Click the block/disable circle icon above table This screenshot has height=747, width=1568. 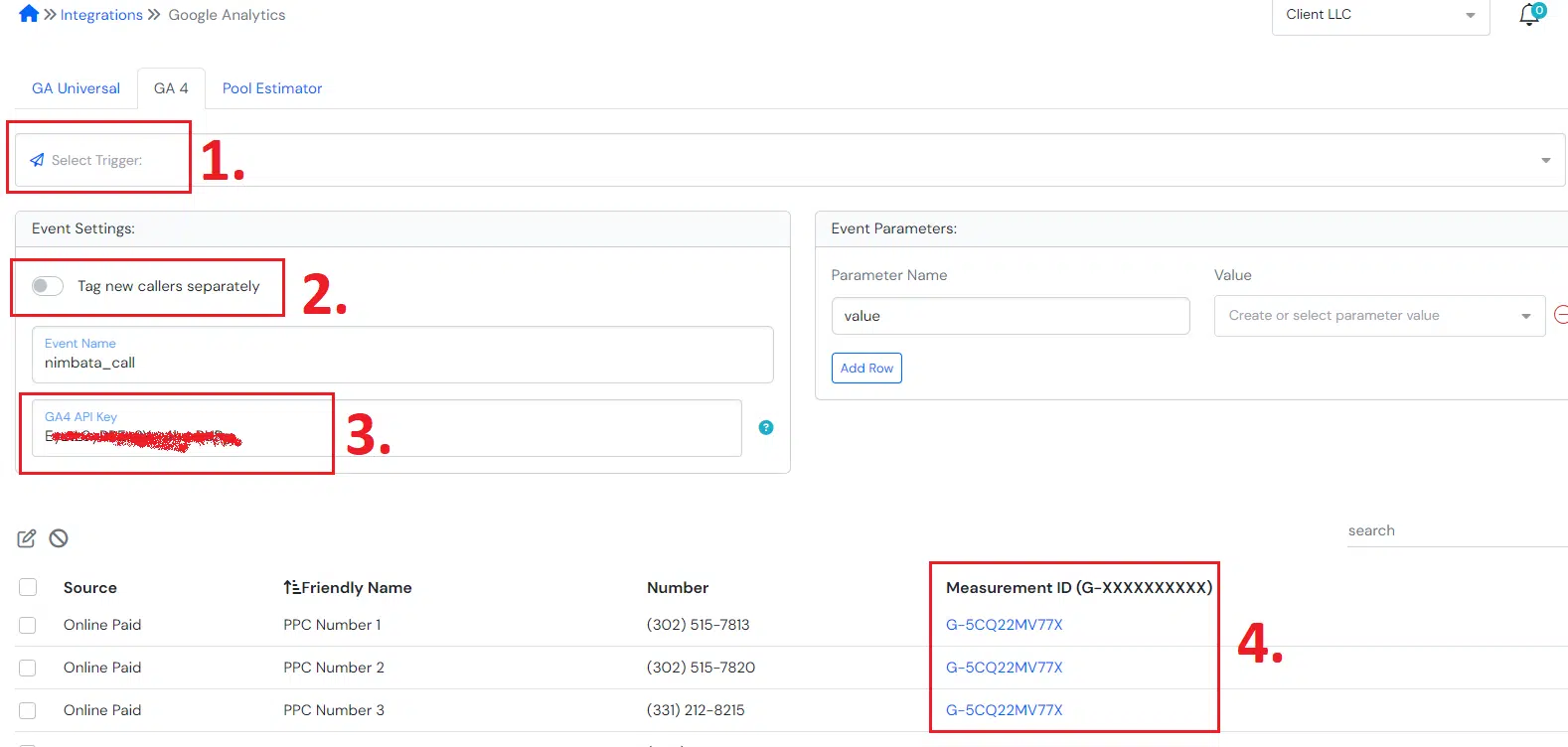point(59,538)
